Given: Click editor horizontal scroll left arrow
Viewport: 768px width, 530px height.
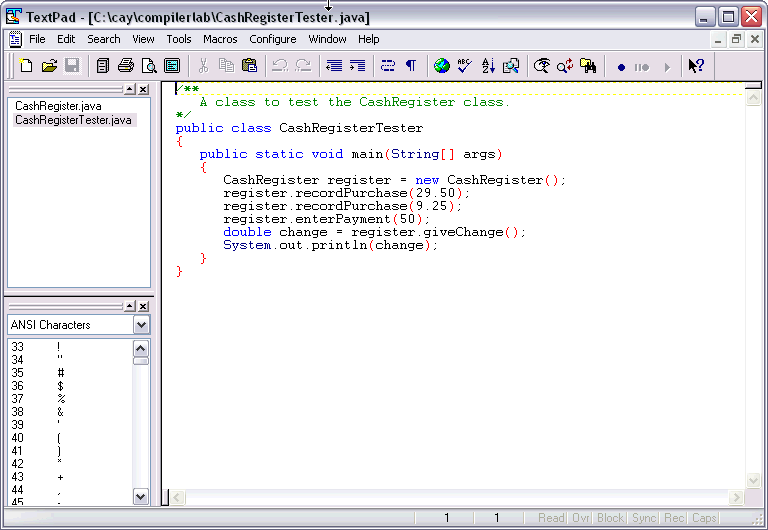Looking at the screenshot, I should [x=177, y=498].
